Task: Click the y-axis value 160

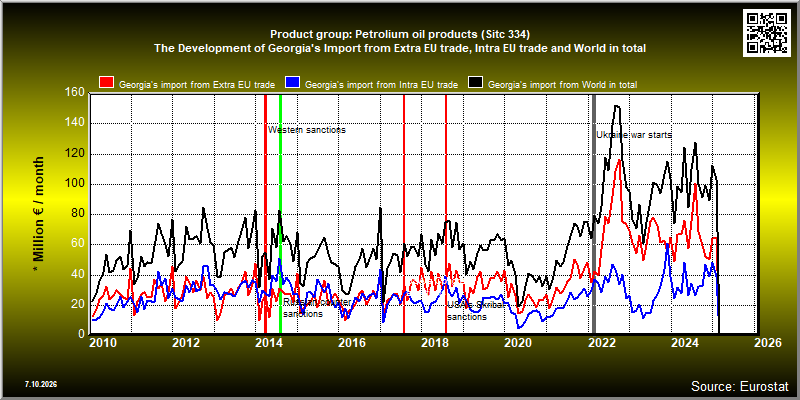Action: point(74,93)
